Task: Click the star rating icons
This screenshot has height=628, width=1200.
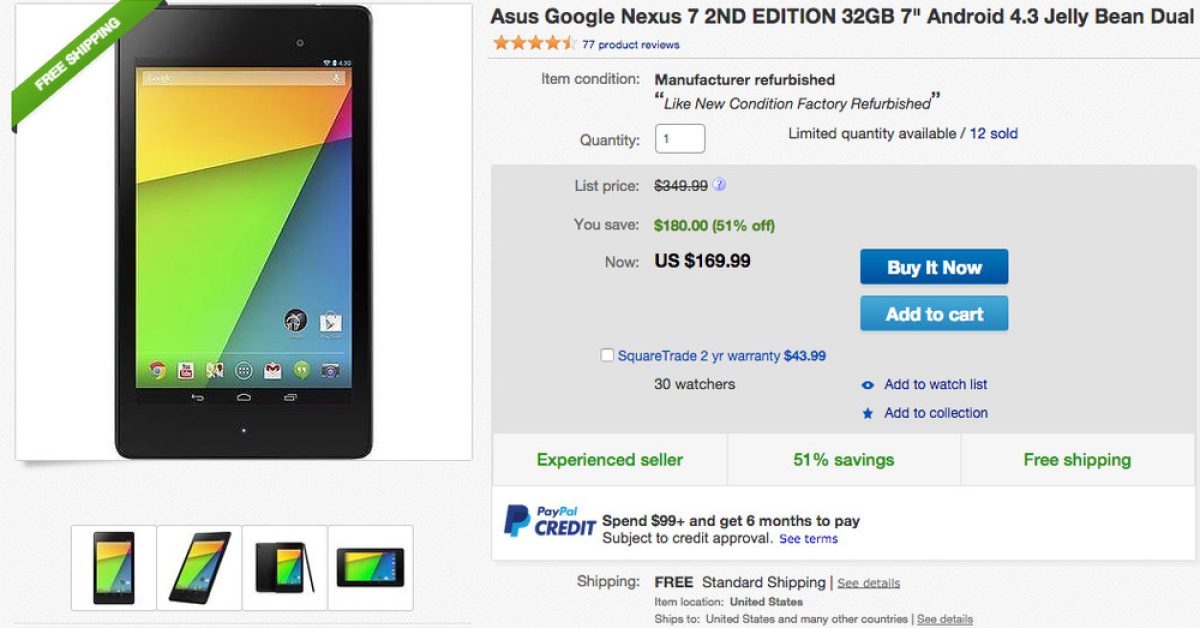Action: click(534, 44)
